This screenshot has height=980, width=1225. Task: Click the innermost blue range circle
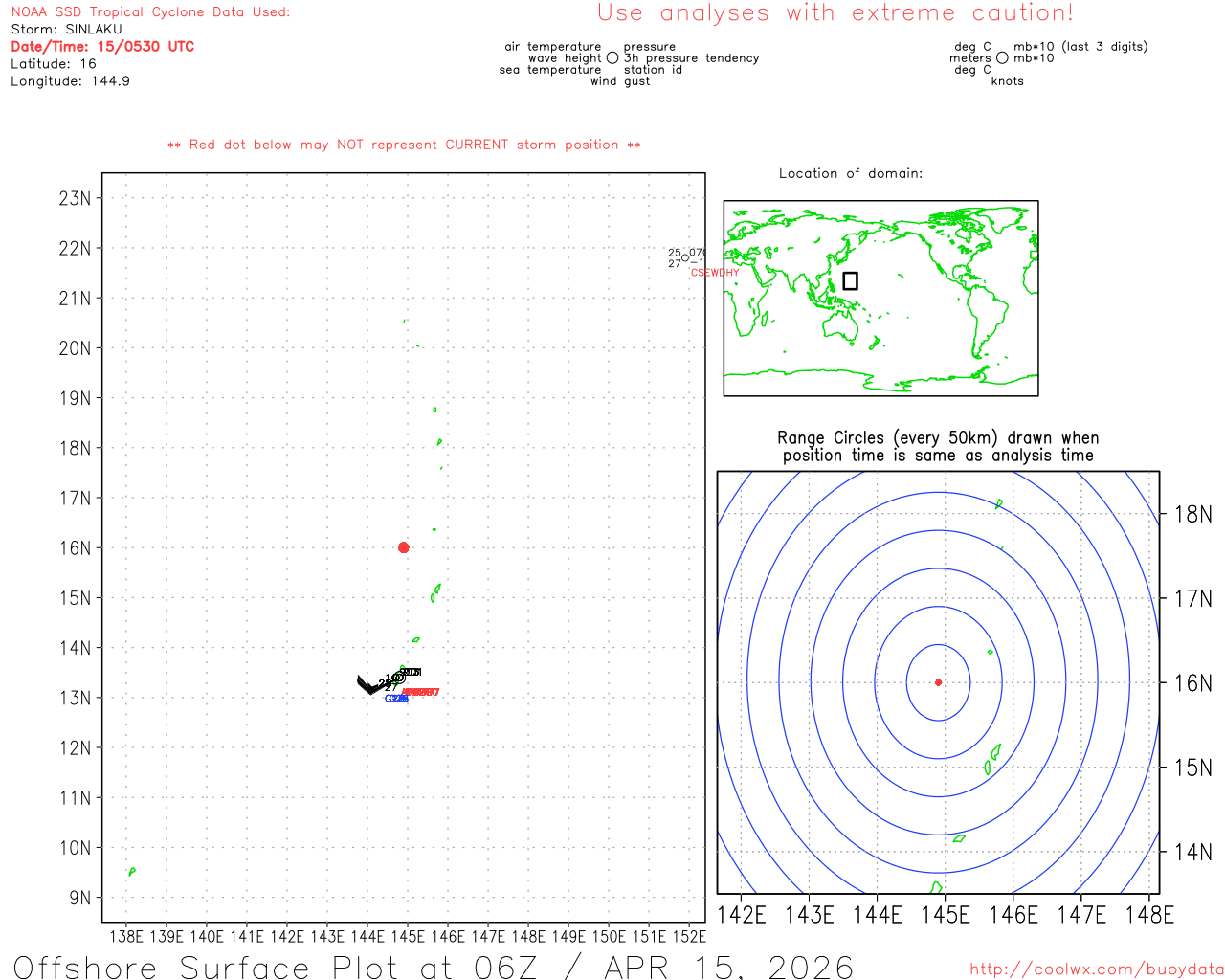[938, 682]
